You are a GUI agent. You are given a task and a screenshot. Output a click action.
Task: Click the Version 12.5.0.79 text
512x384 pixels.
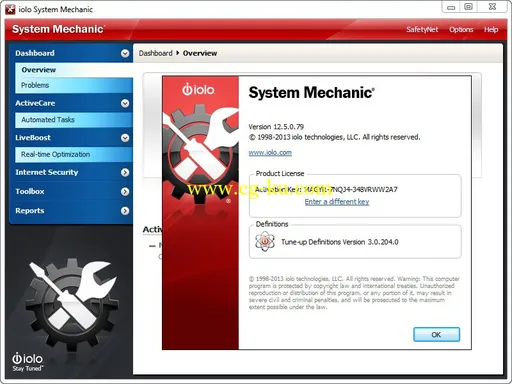click(x=276, y=127)
